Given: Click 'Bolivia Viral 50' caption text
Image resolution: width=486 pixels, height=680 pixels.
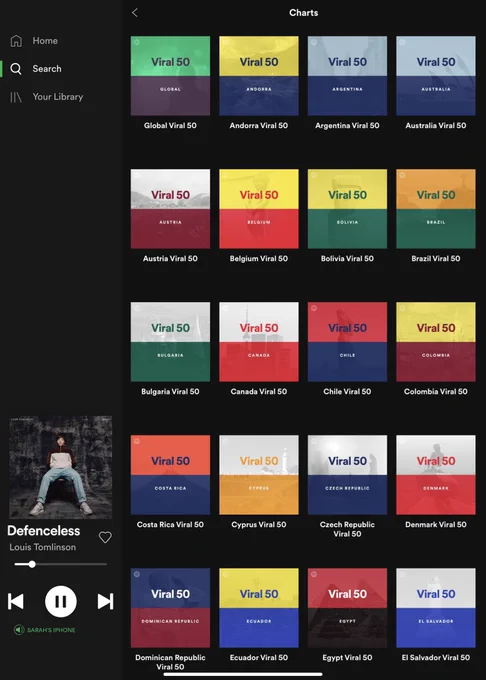Looking at the screenshot, I should click(347, 258).
